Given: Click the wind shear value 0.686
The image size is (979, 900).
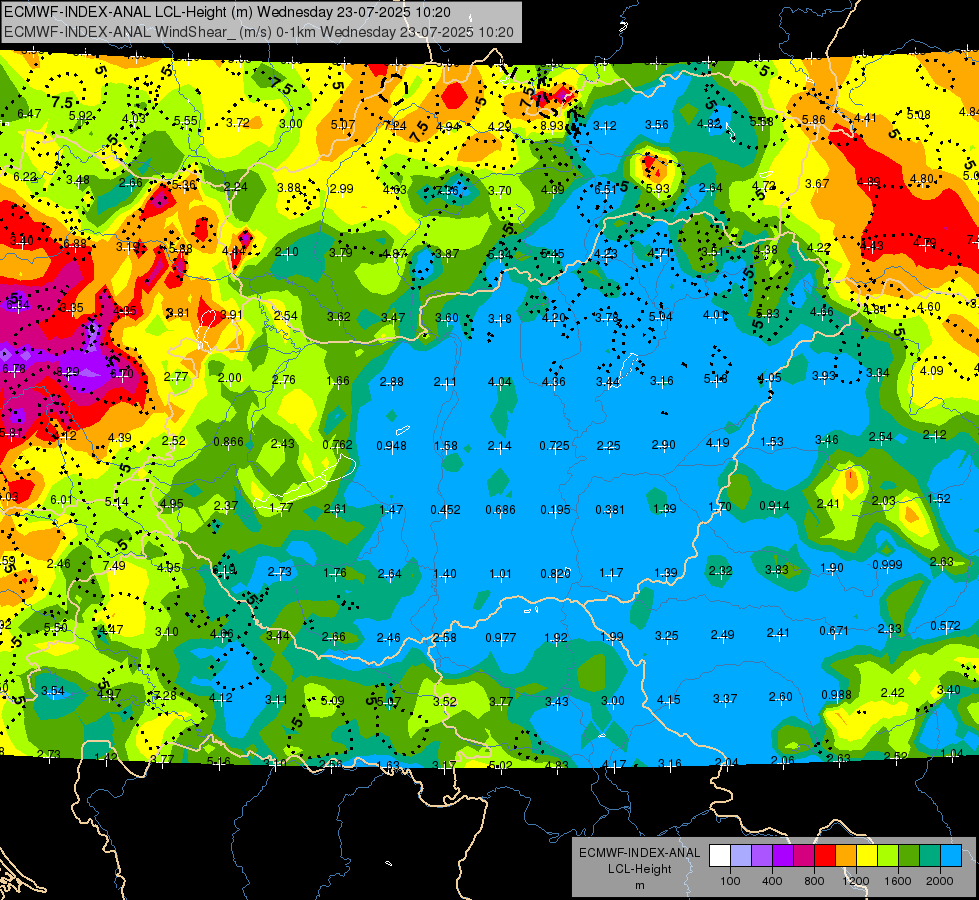Looking at the screenshot, I should pos(500,510).
